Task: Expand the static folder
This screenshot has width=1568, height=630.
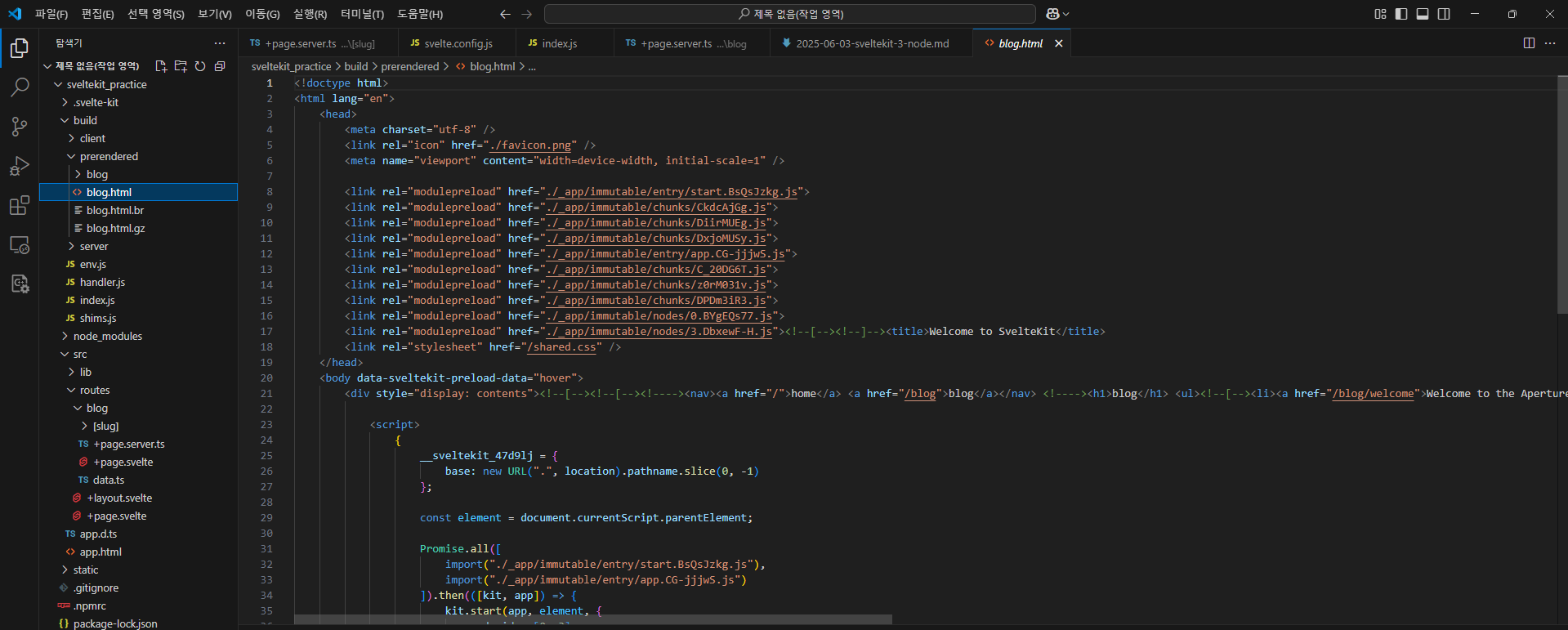Action: [x=65, y=570]
